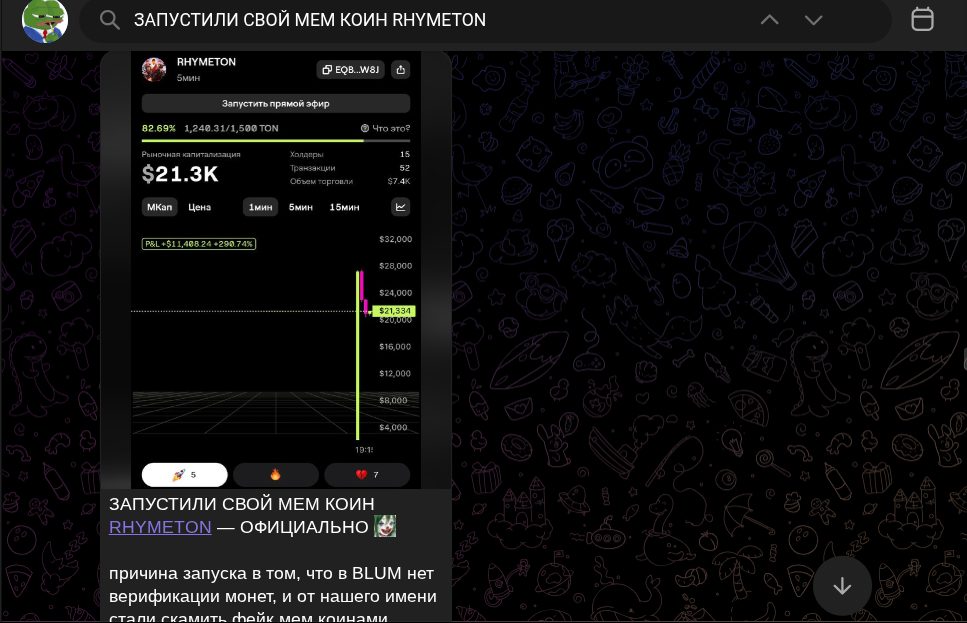Click the search magnifier icon
Screen dimensions: 967x623
(x=109, y=20)
